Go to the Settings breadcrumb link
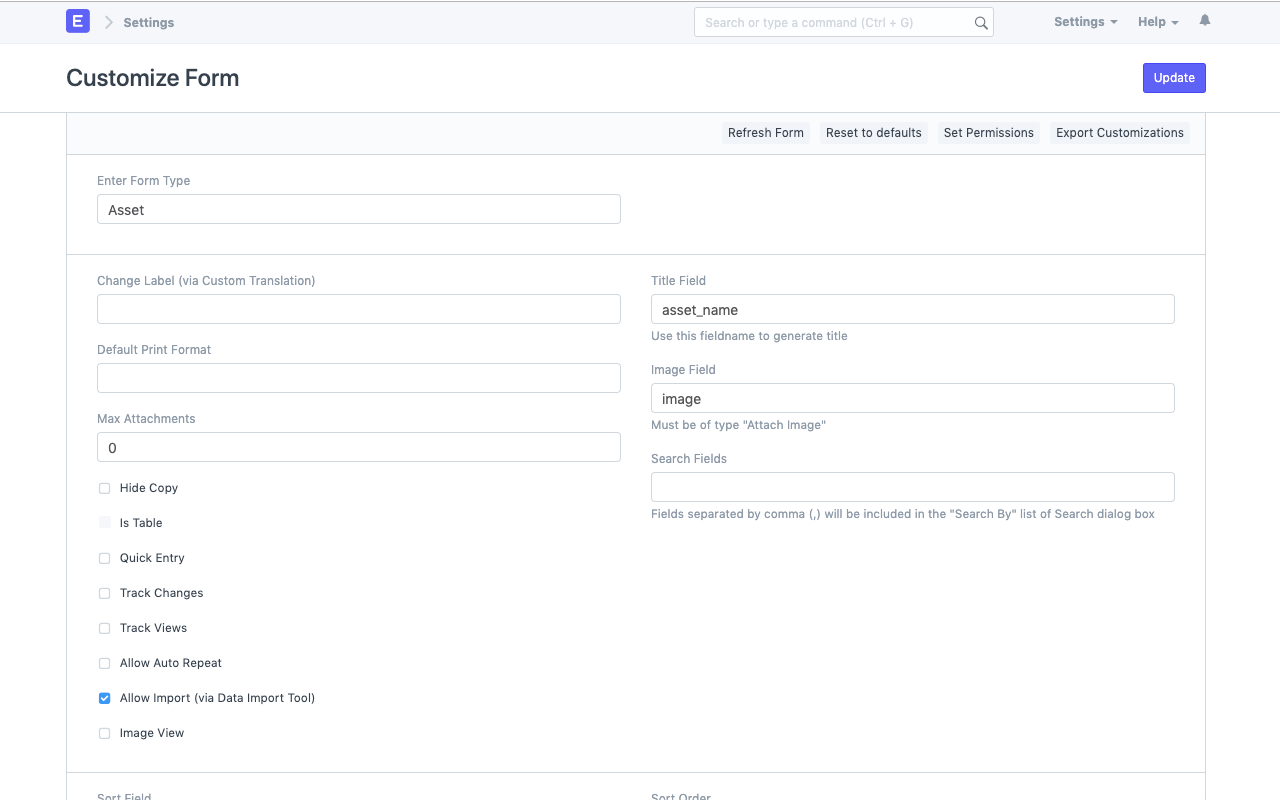This screenshot has height=800, width=1280. pos(149,22)
